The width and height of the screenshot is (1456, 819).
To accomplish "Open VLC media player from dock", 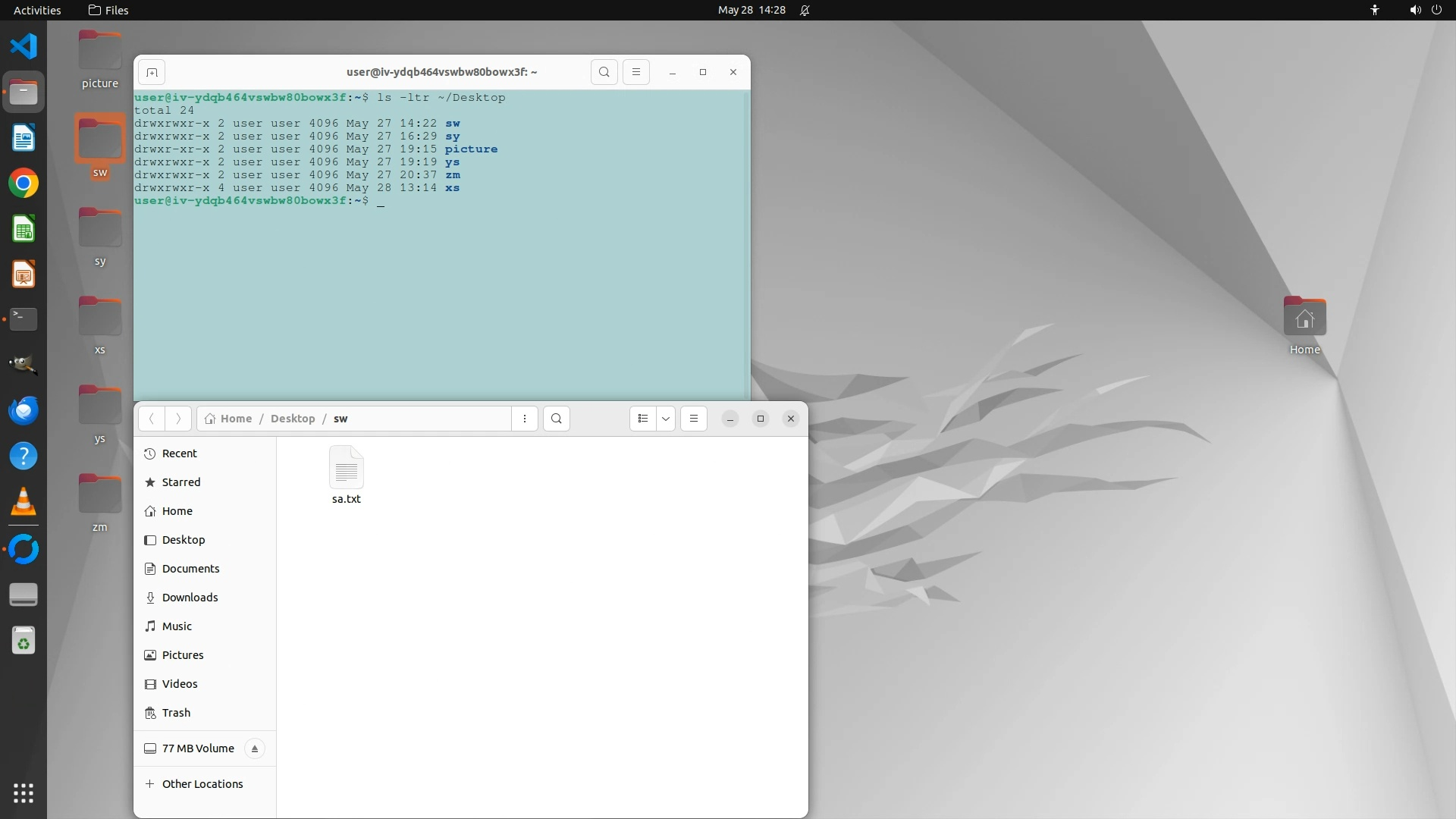I will (24, 502).
